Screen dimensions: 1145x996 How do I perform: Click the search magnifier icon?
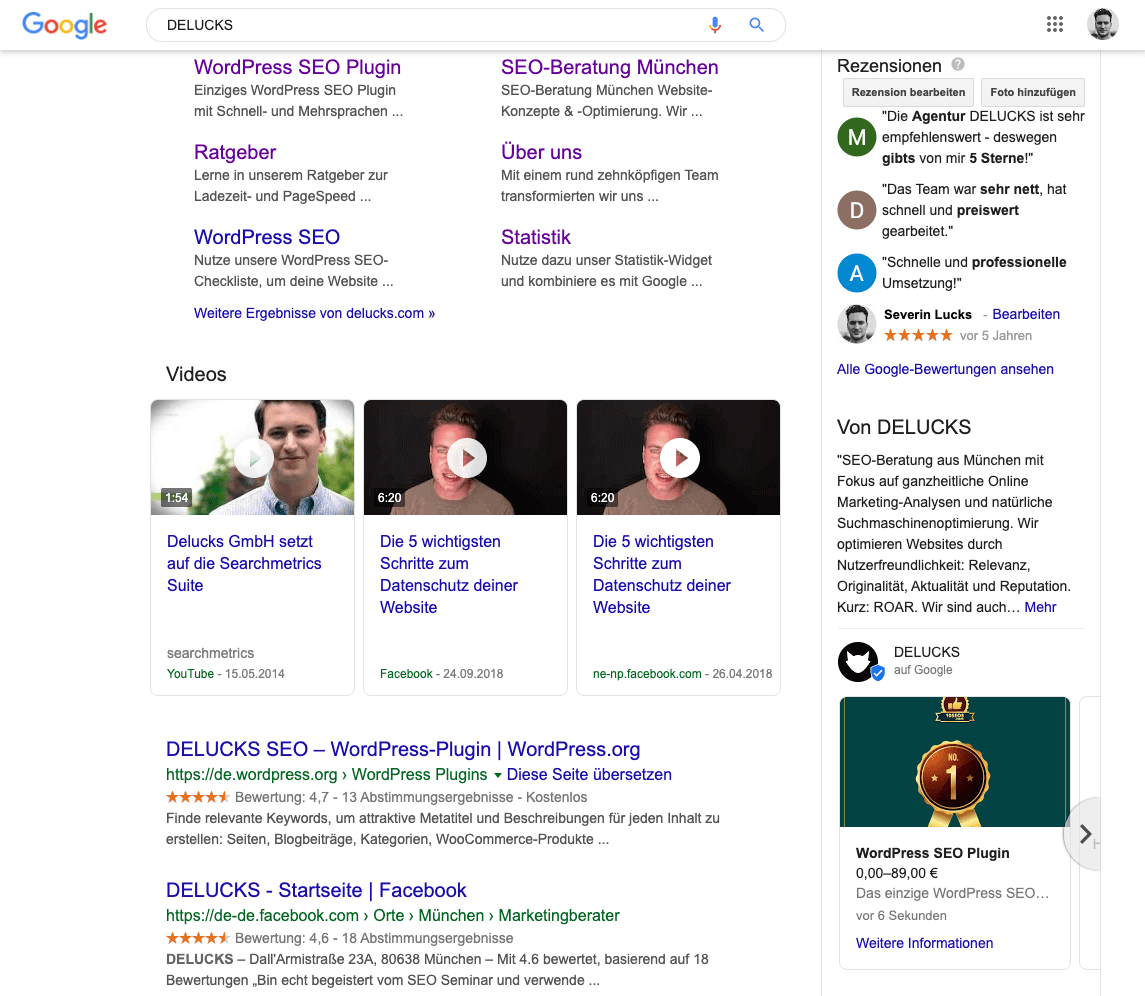(757, 25)
